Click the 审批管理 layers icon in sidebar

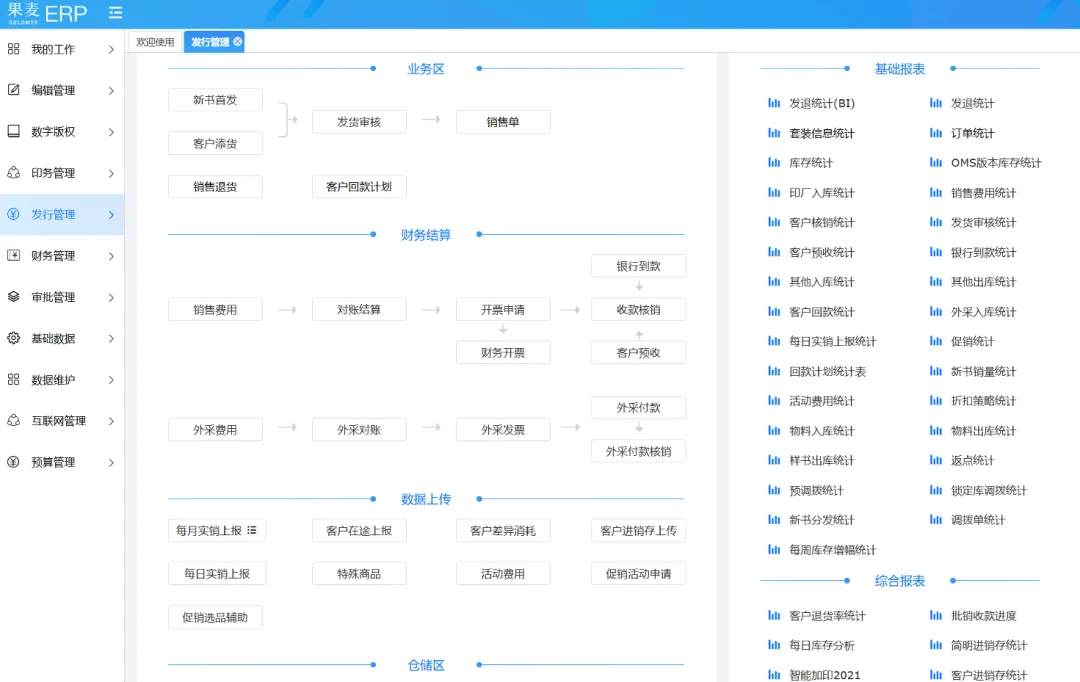[13, 297]
